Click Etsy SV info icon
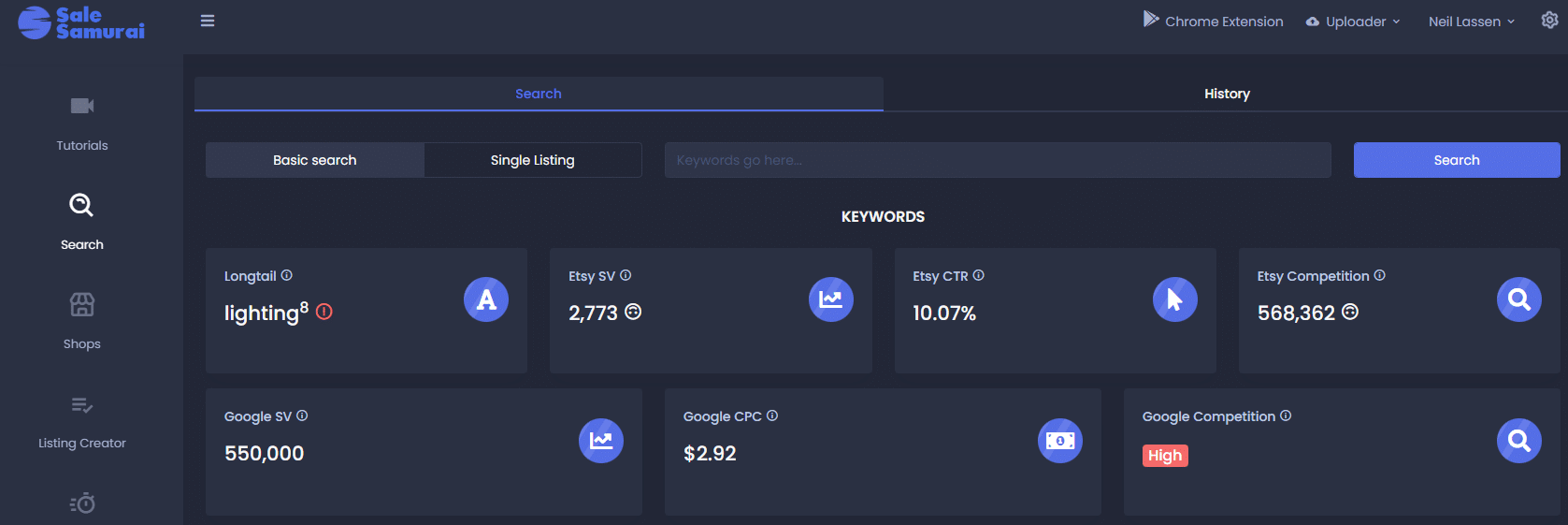 [x=626, y=275]
